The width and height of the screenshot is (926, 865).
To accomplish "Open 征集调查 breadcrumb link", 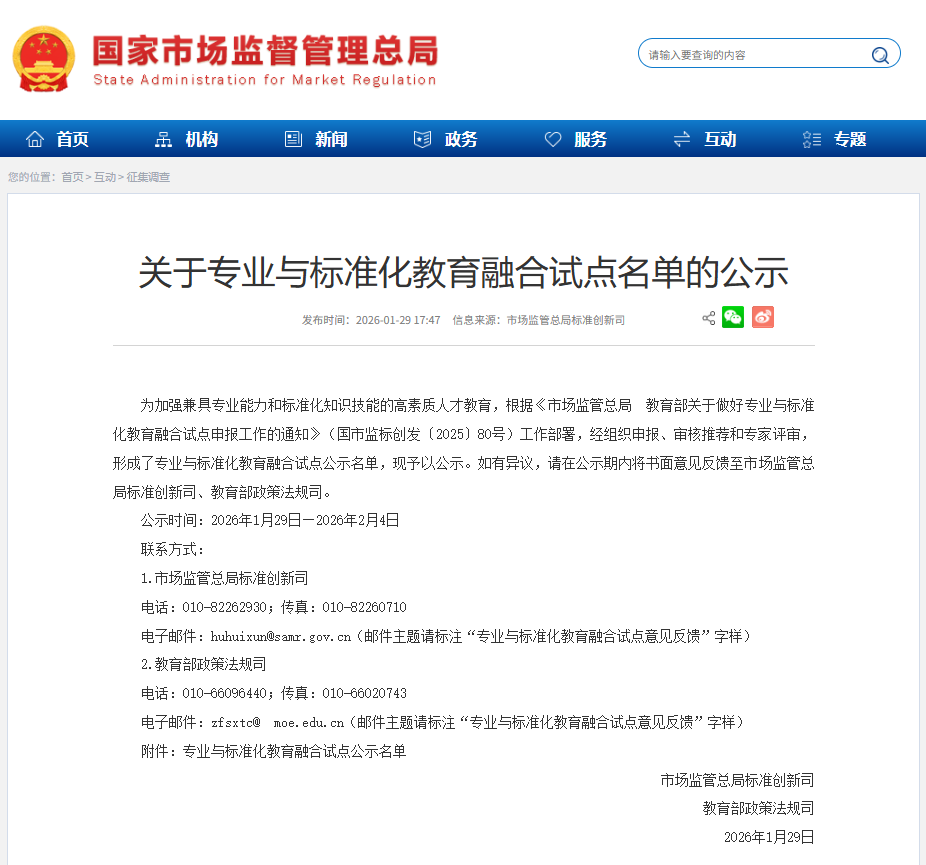I will click(x=148, y=177).
